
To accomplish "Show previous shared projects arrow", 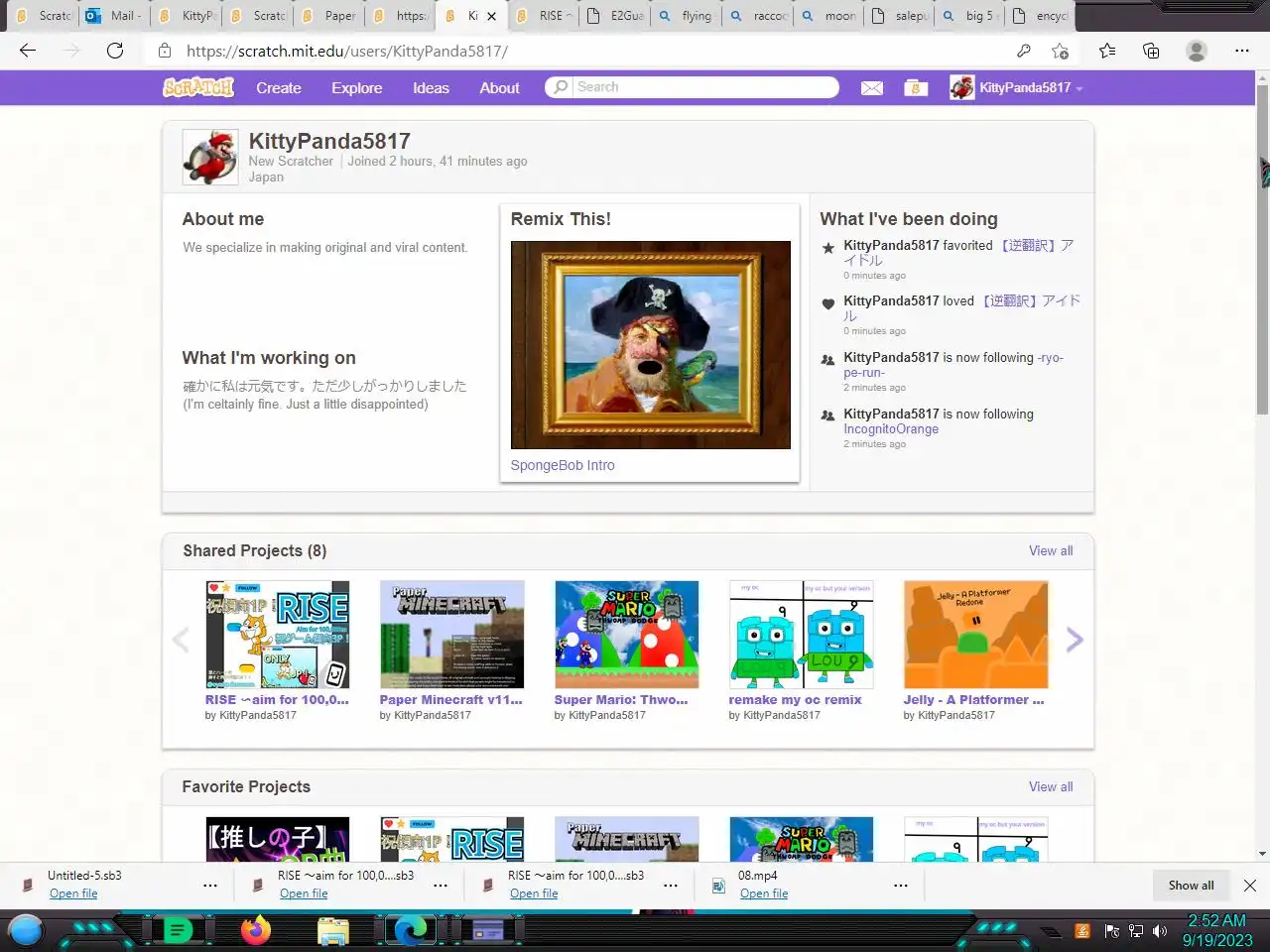I will click(181, 640).
